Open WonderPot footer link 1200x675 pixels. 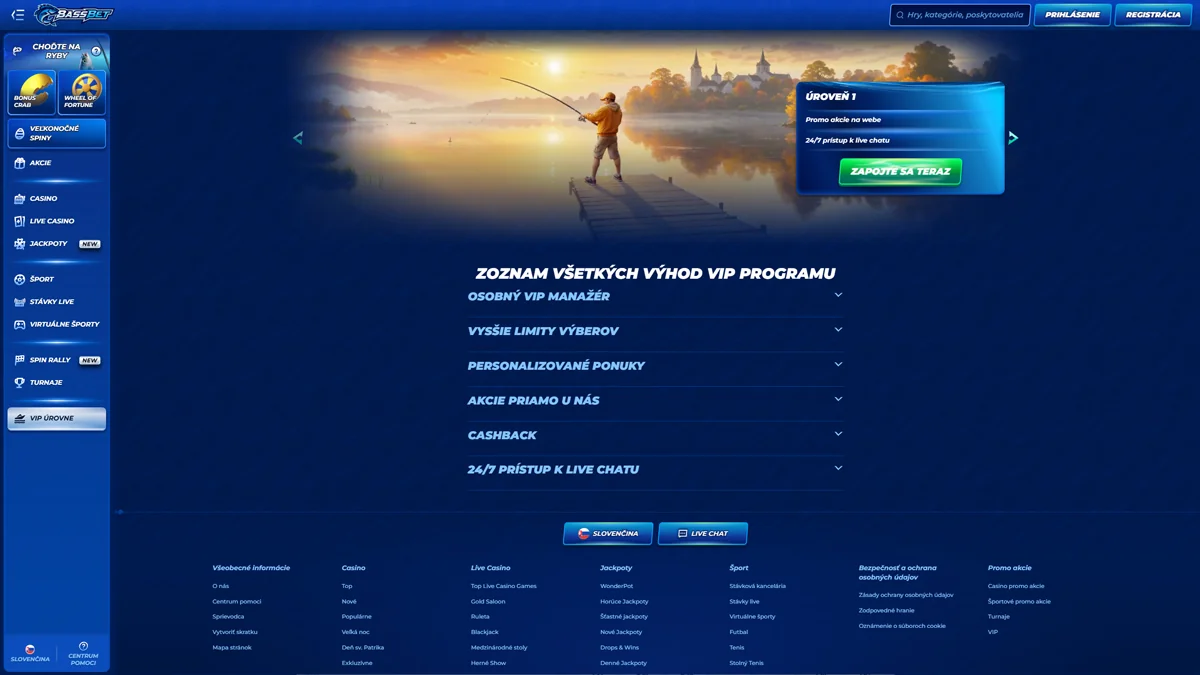tap(616, 586)
